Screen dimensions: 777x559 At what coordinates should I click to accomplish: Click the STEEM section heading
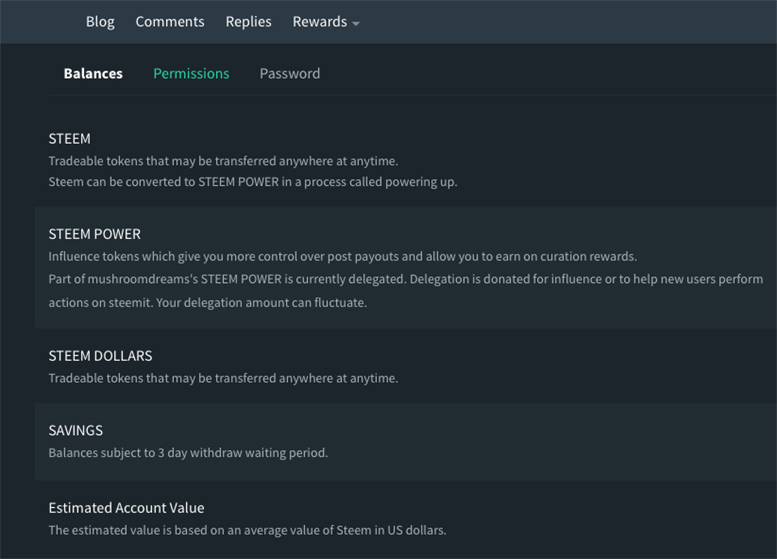pyautogui.click(x=69, y=139)
